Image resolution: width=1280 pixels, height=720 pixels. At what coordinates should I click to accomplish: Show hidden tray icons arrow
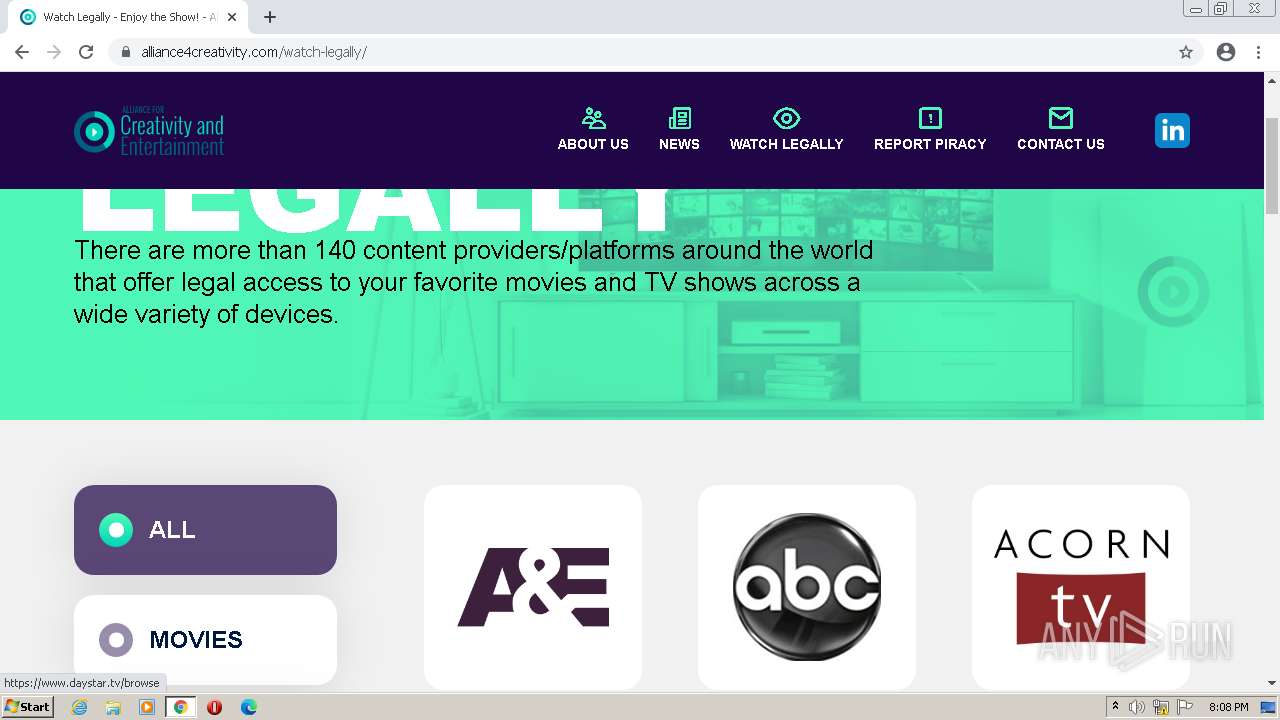[1115, 707]
